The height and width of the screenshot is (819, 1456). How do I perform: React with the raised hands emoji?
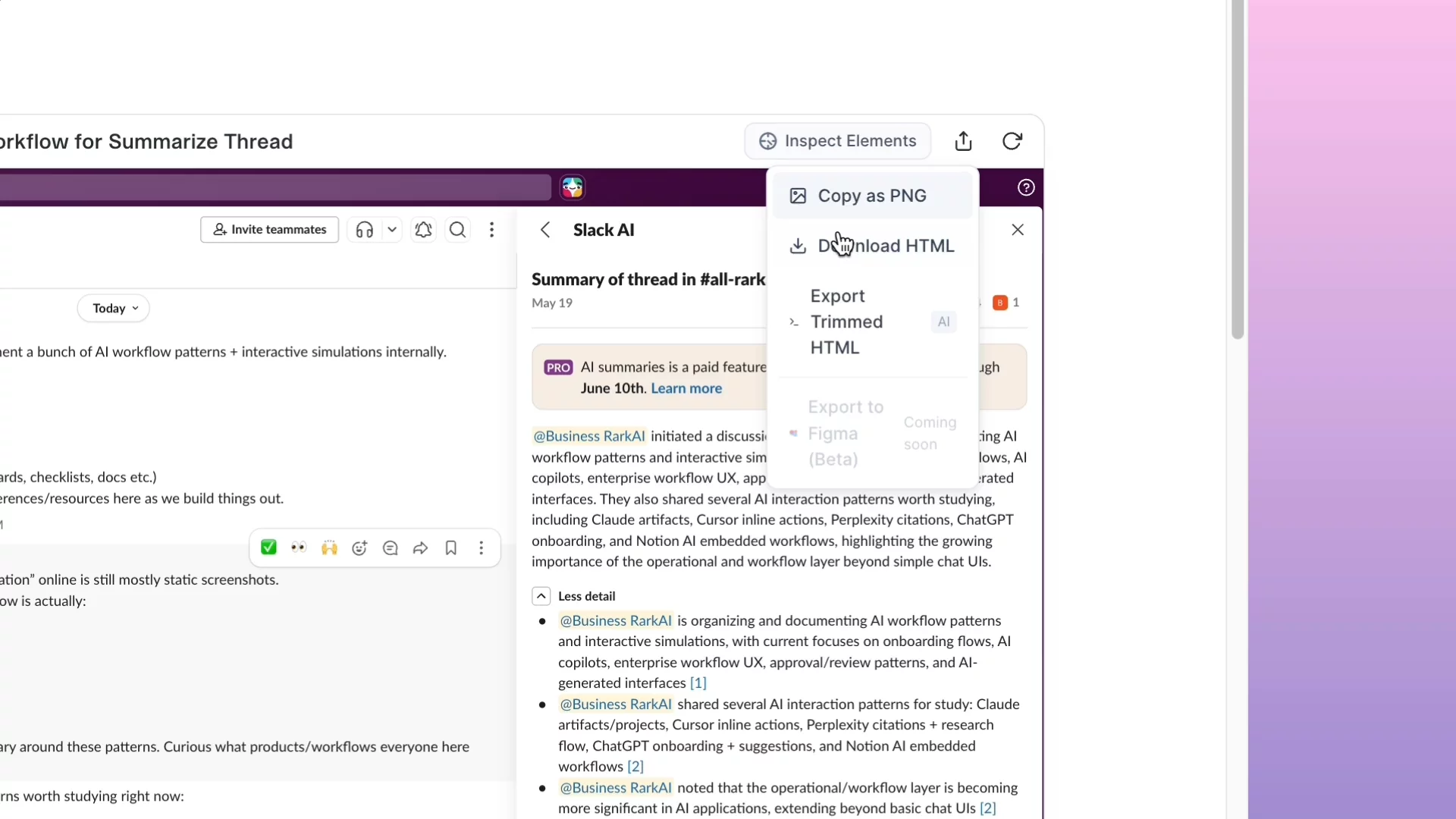pos(329,548)
